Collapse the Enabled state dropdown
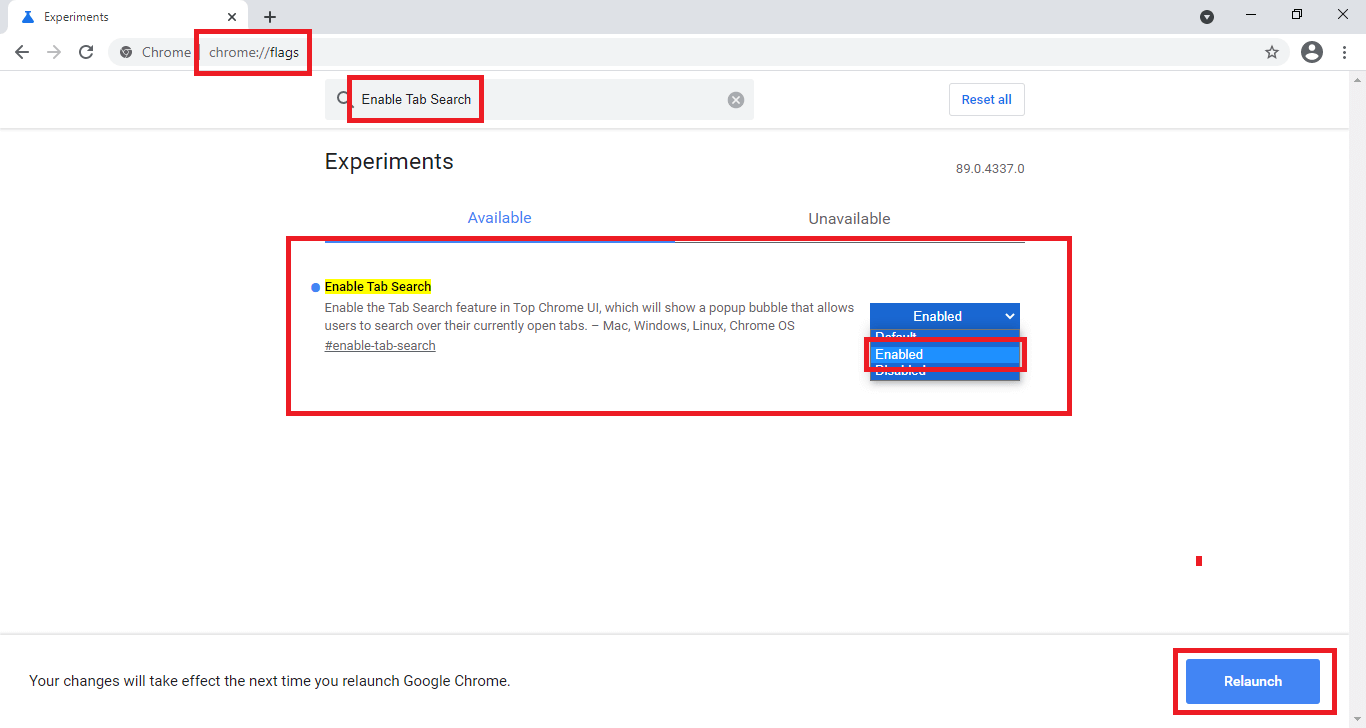Image resolution: width=1366 pixels, height=728 pixels. coord(945,316)
